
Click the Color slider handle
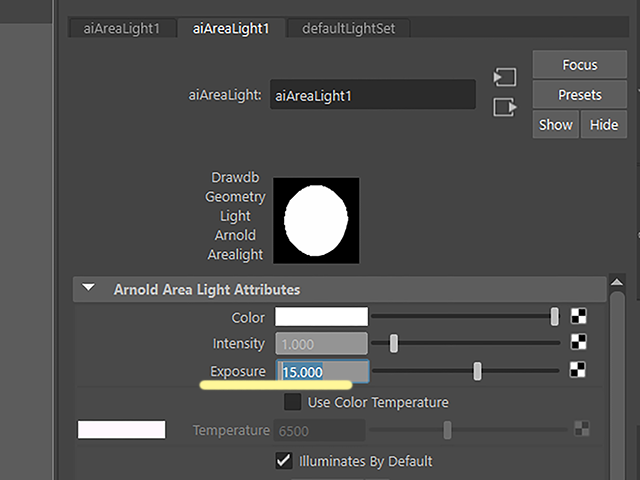[554, 317]
